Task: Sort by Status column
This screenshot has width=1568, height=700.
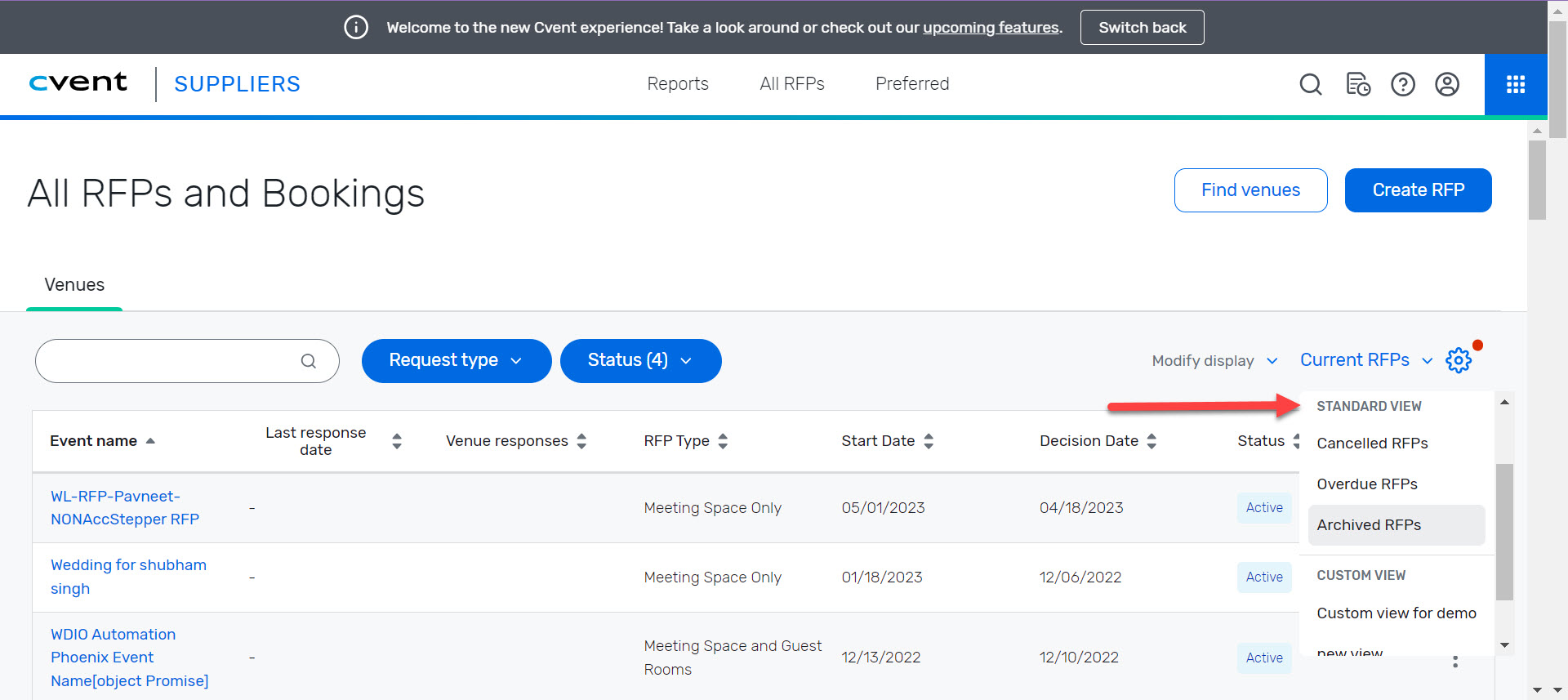Action: [x=1295, y=441]
